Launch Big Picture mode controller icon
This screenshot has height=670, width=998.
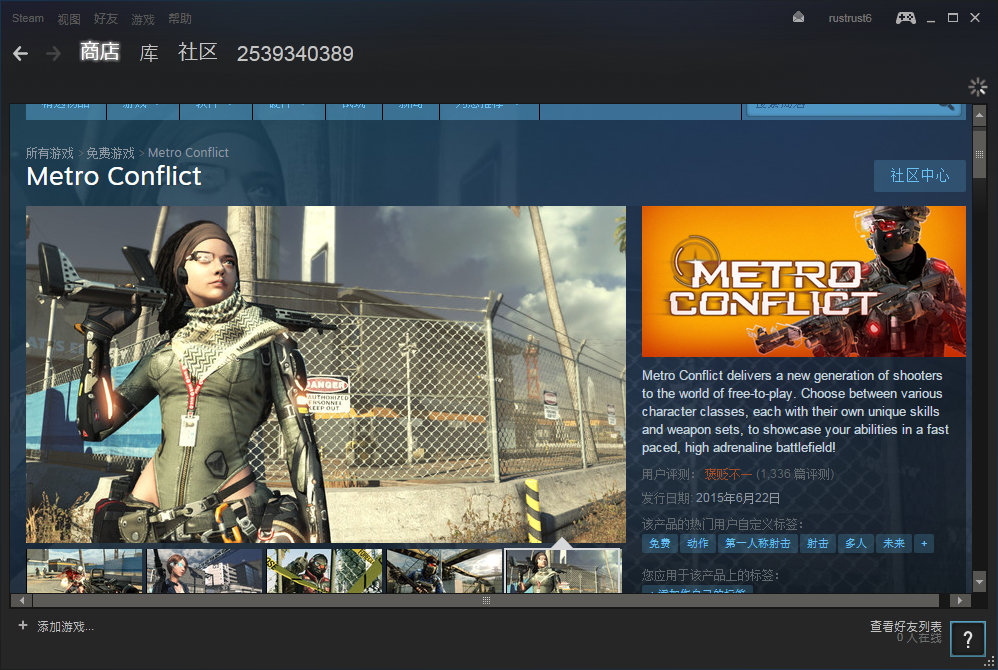click(x=906, y=18)
